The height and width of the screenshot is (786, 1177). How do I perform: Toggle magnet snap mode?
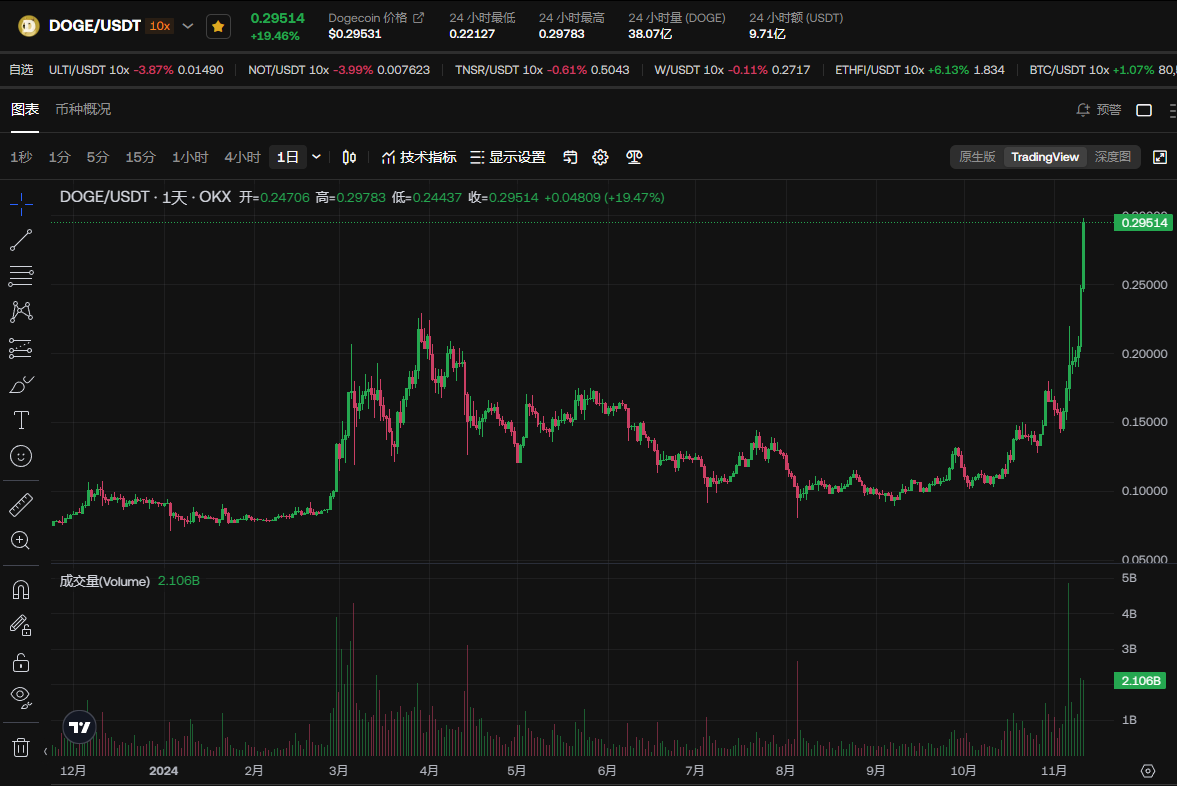21,589
